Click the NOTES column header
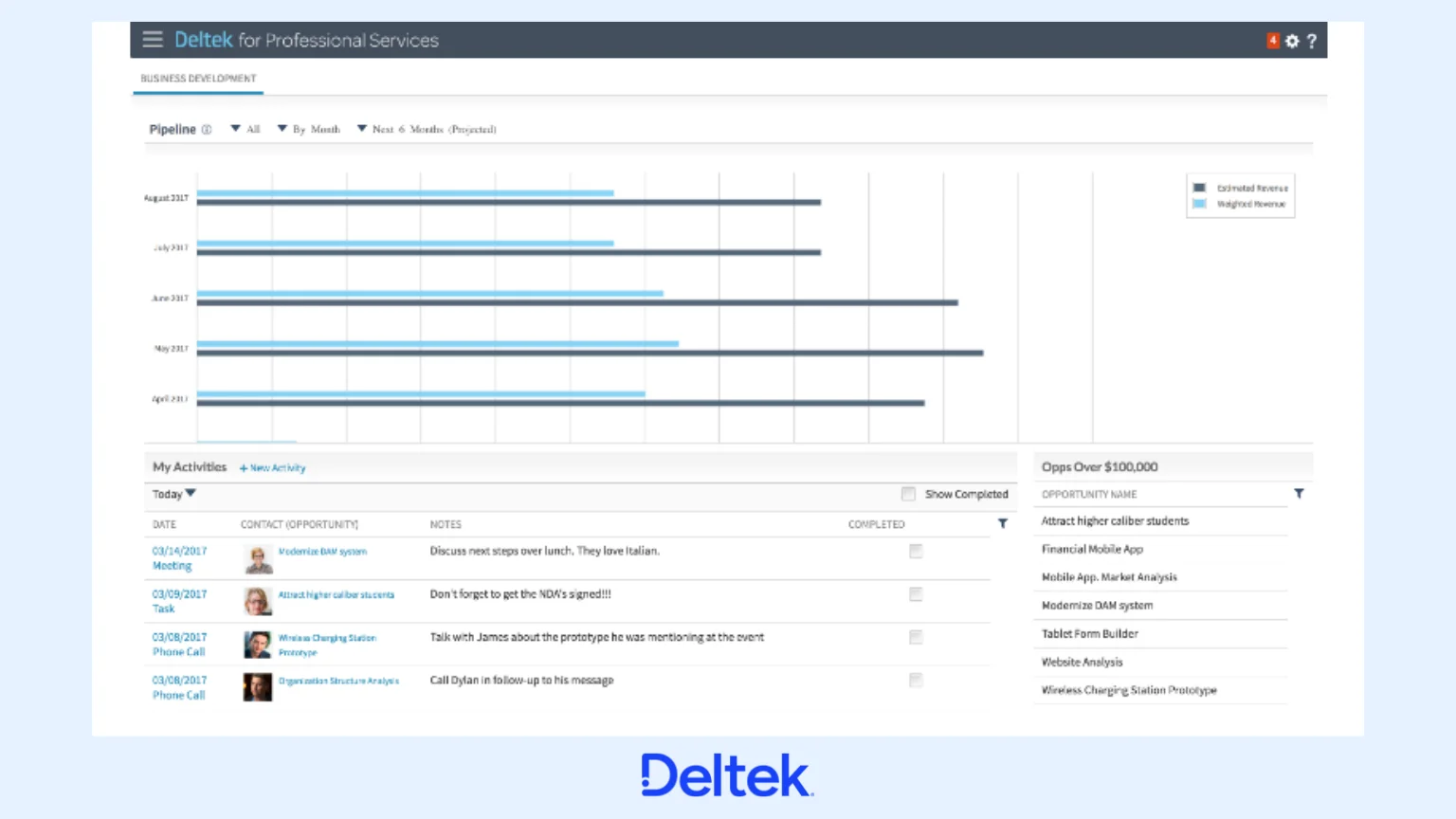This screenshot has height=819, width=1456. click(x=446, y=524)
